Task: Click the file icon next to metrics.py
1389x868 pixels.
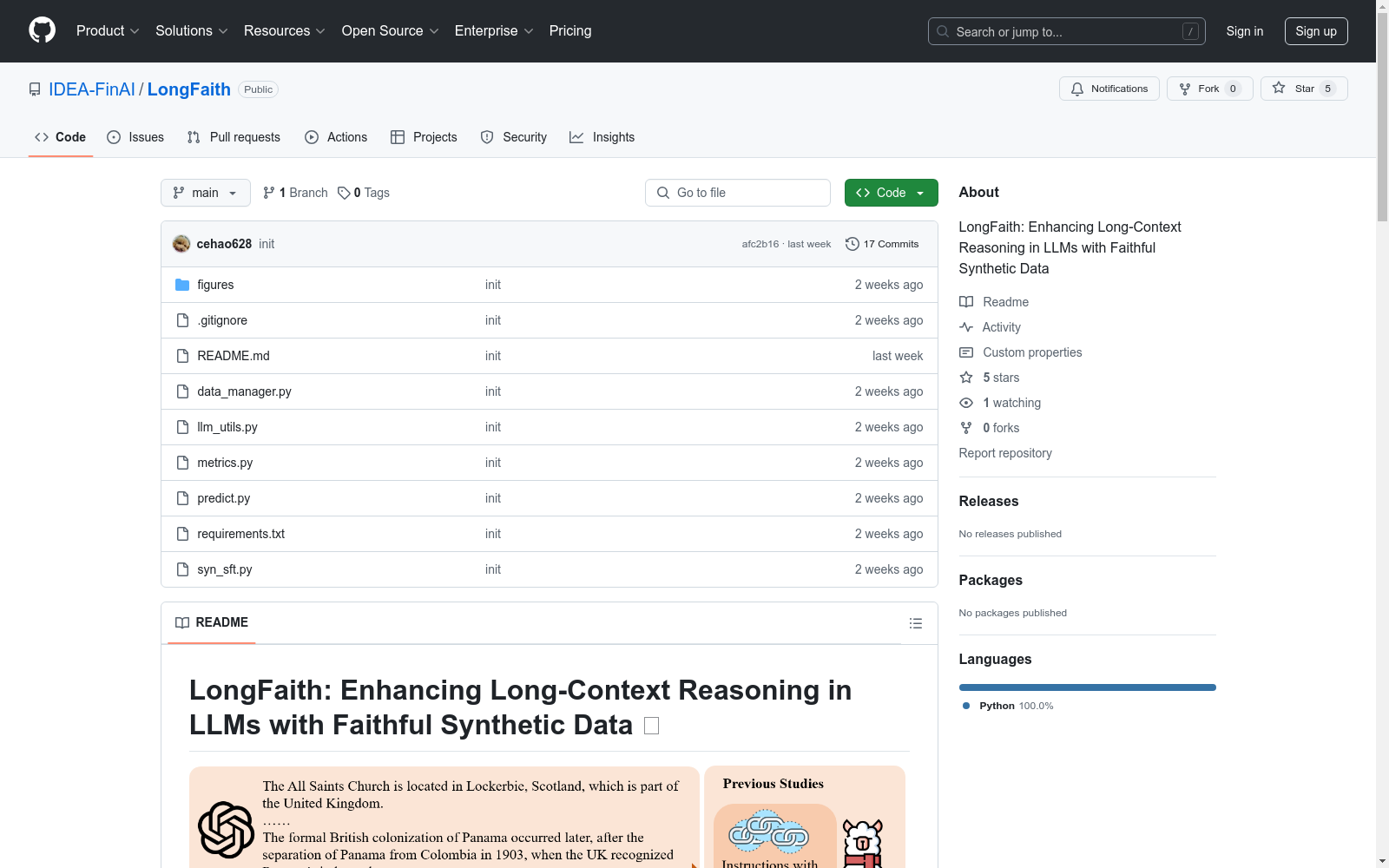Action: pos(182,463)
